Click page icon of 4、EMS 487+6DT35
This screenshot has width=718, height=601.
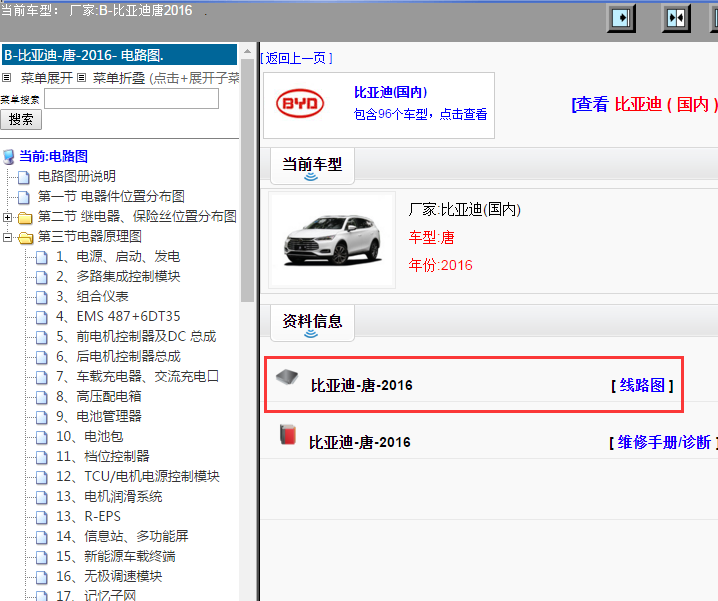coord(42,317)
